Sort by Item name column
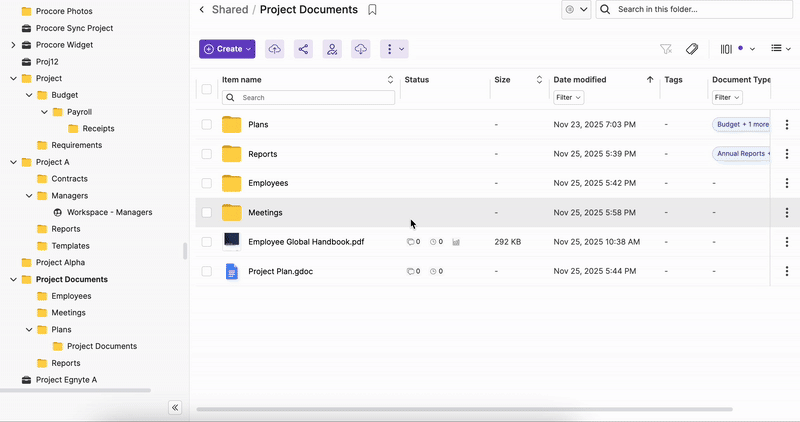Image resolution: width=800 pixels, height=422 pixels. pos(390,80)
